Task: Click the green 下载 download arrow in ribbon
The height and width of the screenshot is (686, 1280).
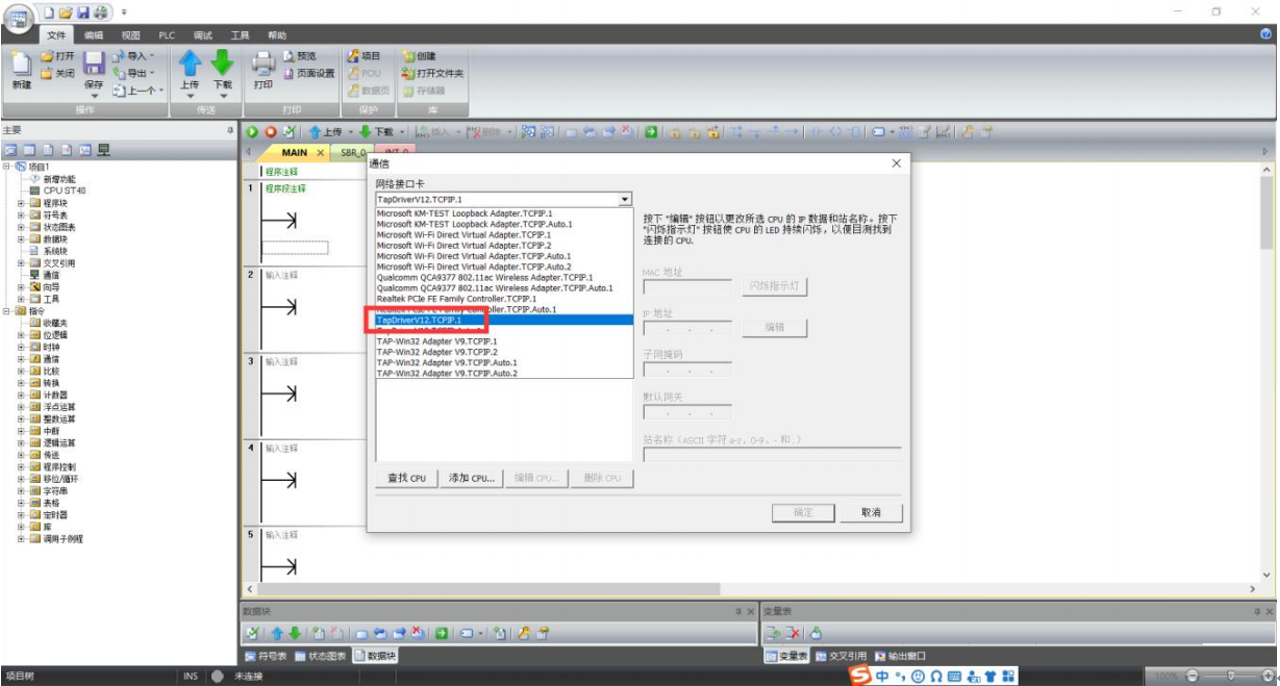Action: (221, 62)
